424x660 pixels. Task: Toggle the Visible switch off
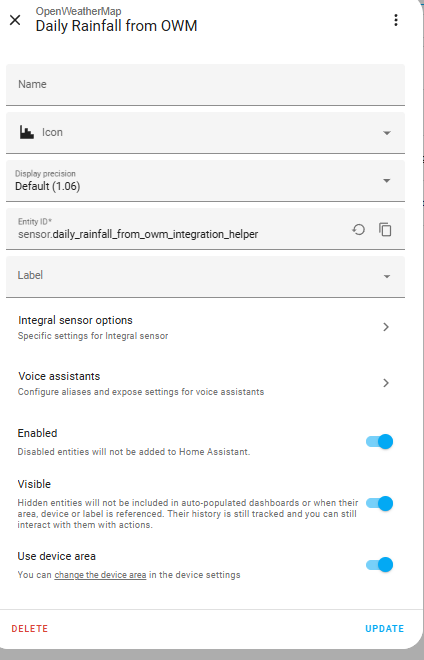click(x=379, y=503)
